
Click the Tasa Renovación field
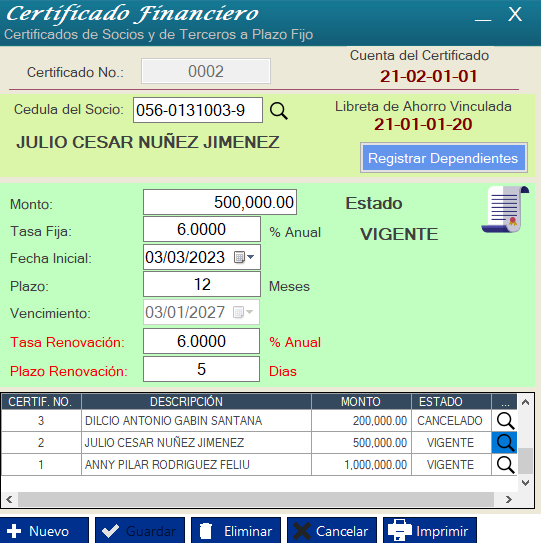(x=201, y=341)
